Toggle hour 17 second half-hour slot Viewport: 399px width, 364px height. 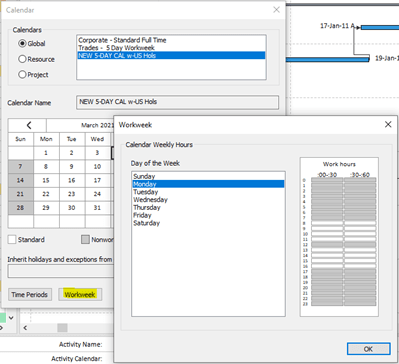click(x=360, y=271)
